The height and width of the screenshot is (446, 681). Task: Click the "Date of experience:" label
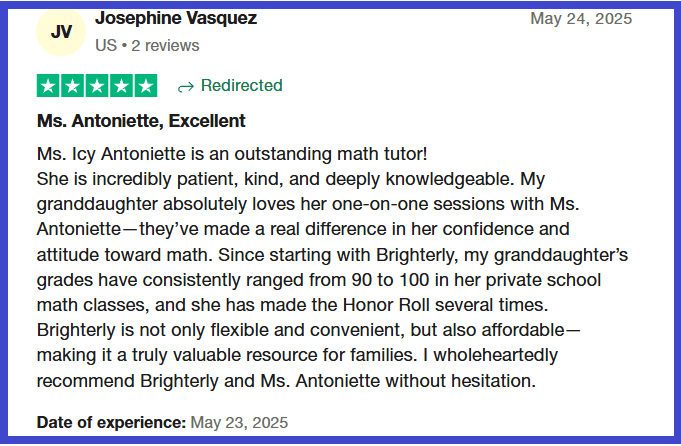click(112, 422)
